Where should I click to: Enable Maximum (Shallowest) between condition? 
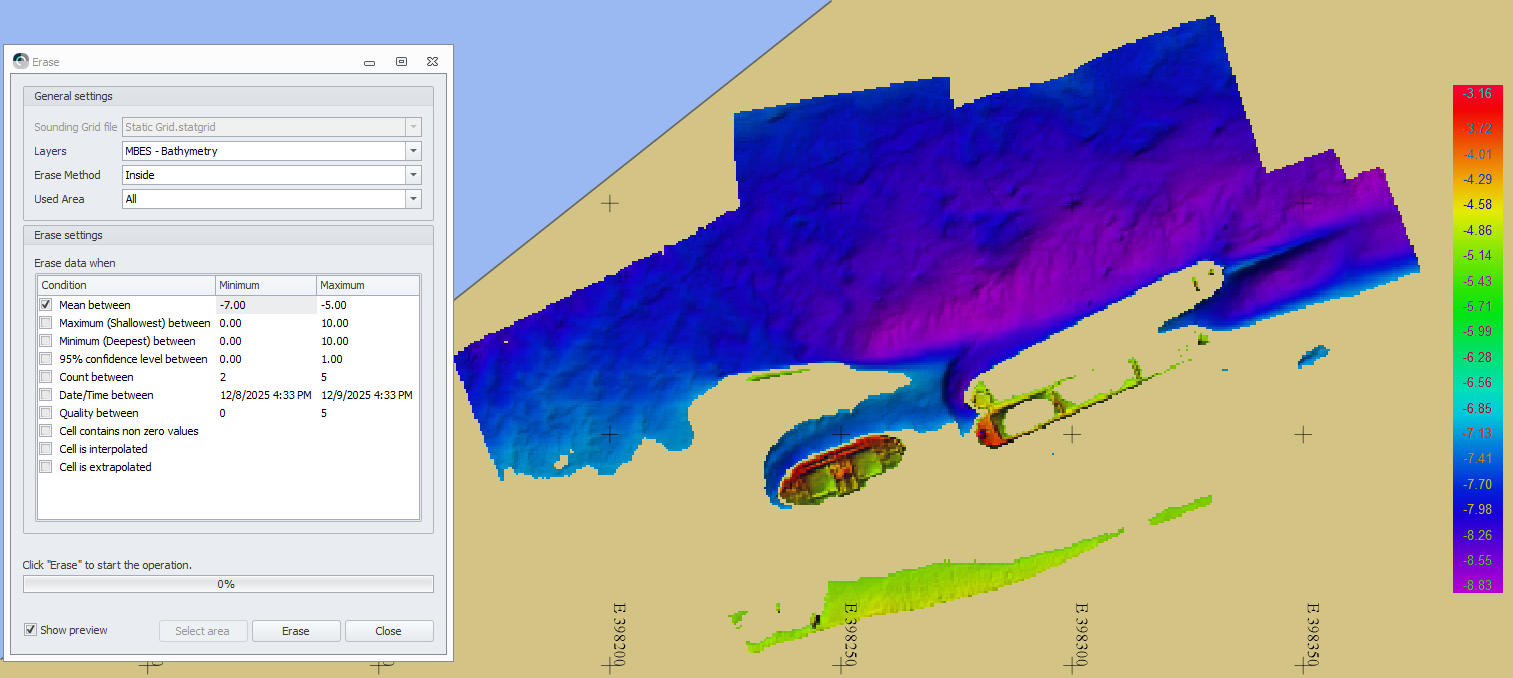46,323
